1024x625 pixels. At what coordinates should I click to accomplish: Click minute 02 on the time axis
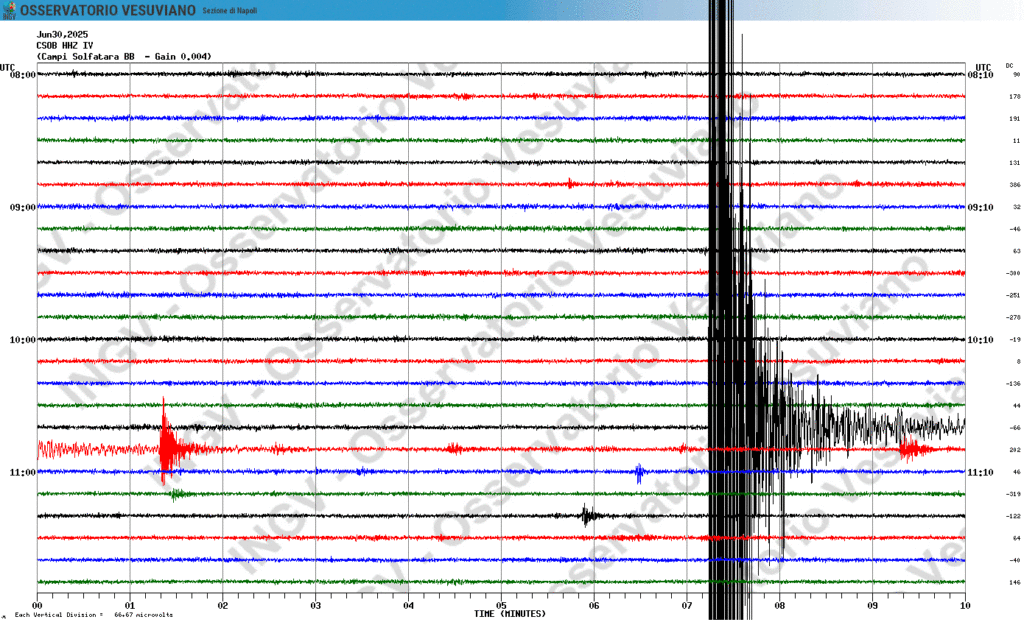[x=223, y=606]
